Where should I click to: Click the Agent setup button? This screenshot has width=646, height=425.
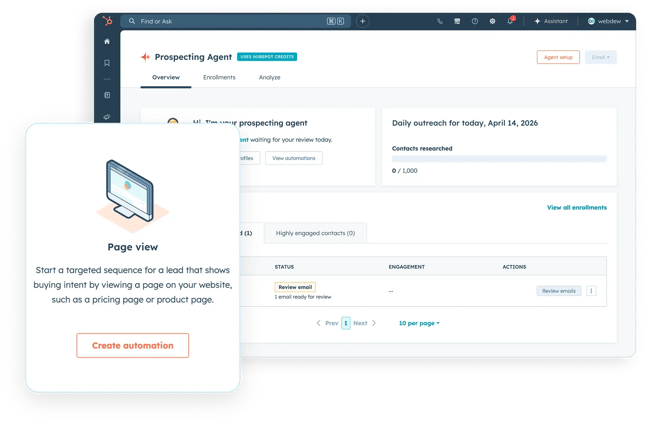point(558,57)
